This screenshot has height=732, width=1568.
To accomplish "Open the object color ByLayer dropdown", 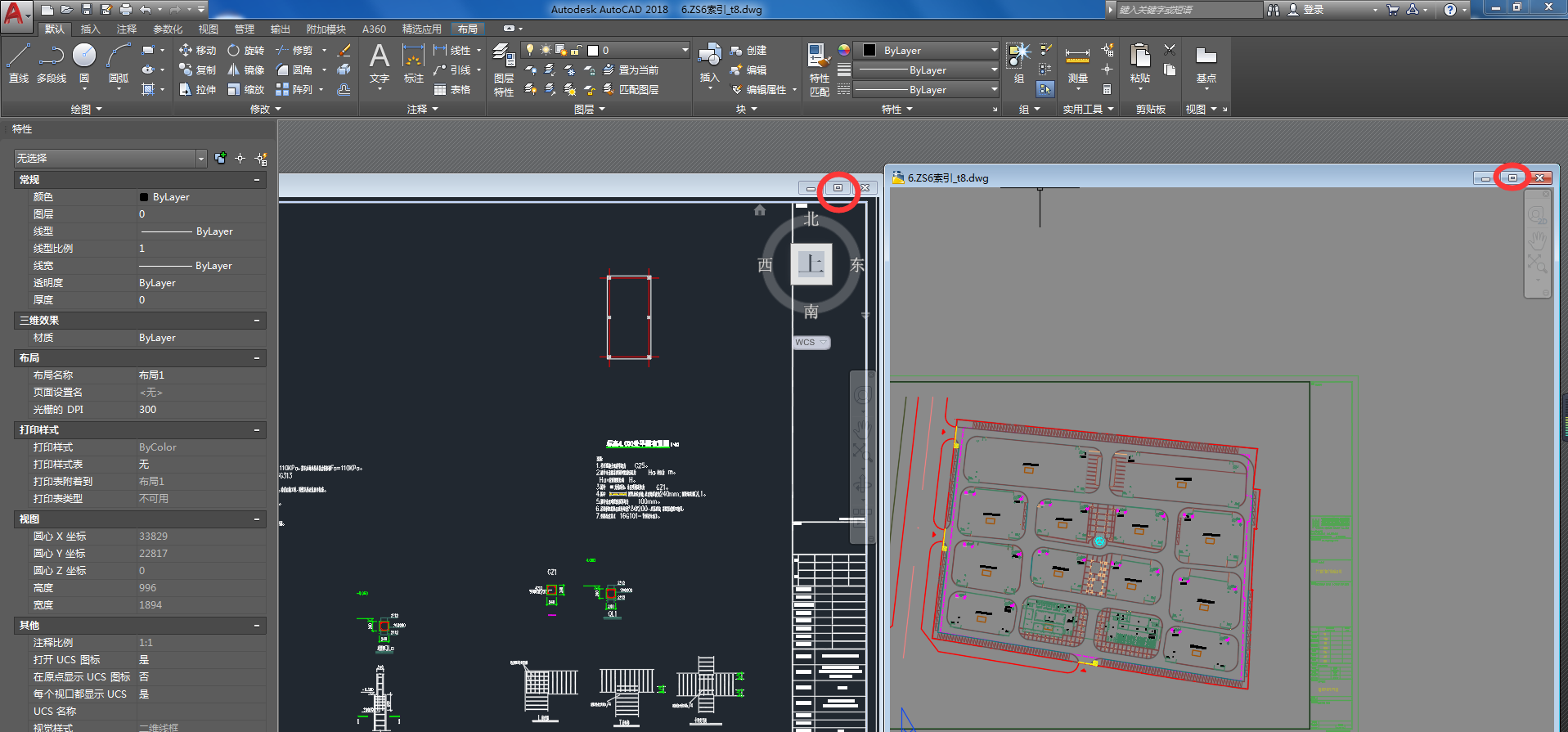I will click(x=927, y=50).
